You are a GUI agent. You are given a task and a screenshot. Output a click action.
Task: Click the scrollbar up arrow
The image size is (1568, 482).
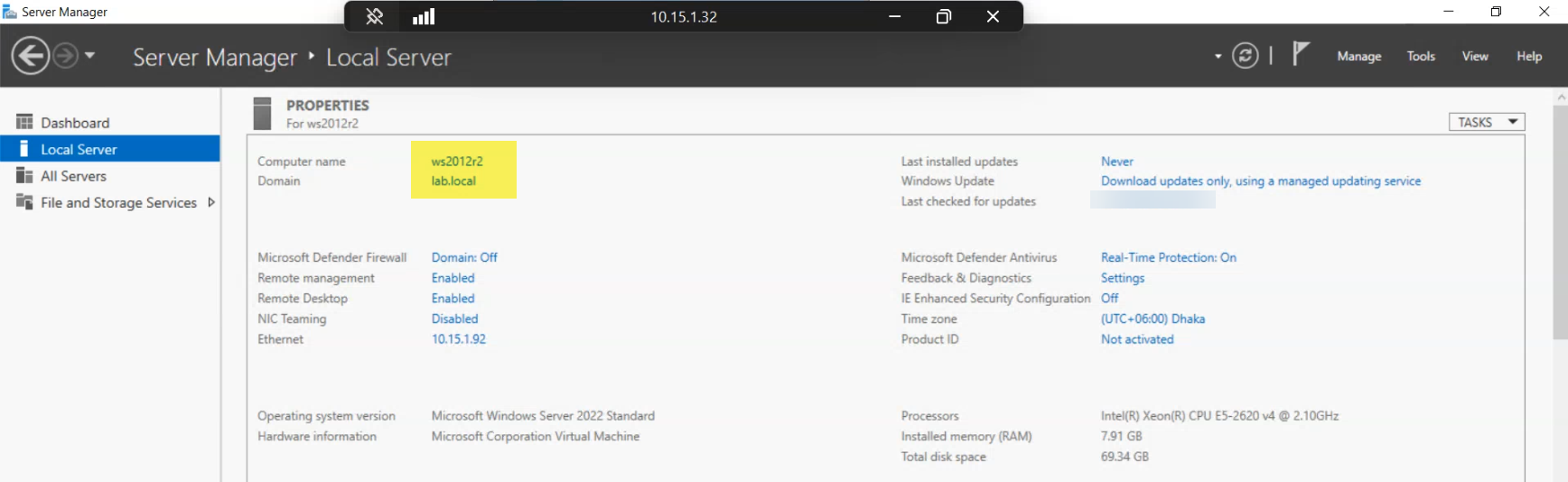(x=1560, y=96)
